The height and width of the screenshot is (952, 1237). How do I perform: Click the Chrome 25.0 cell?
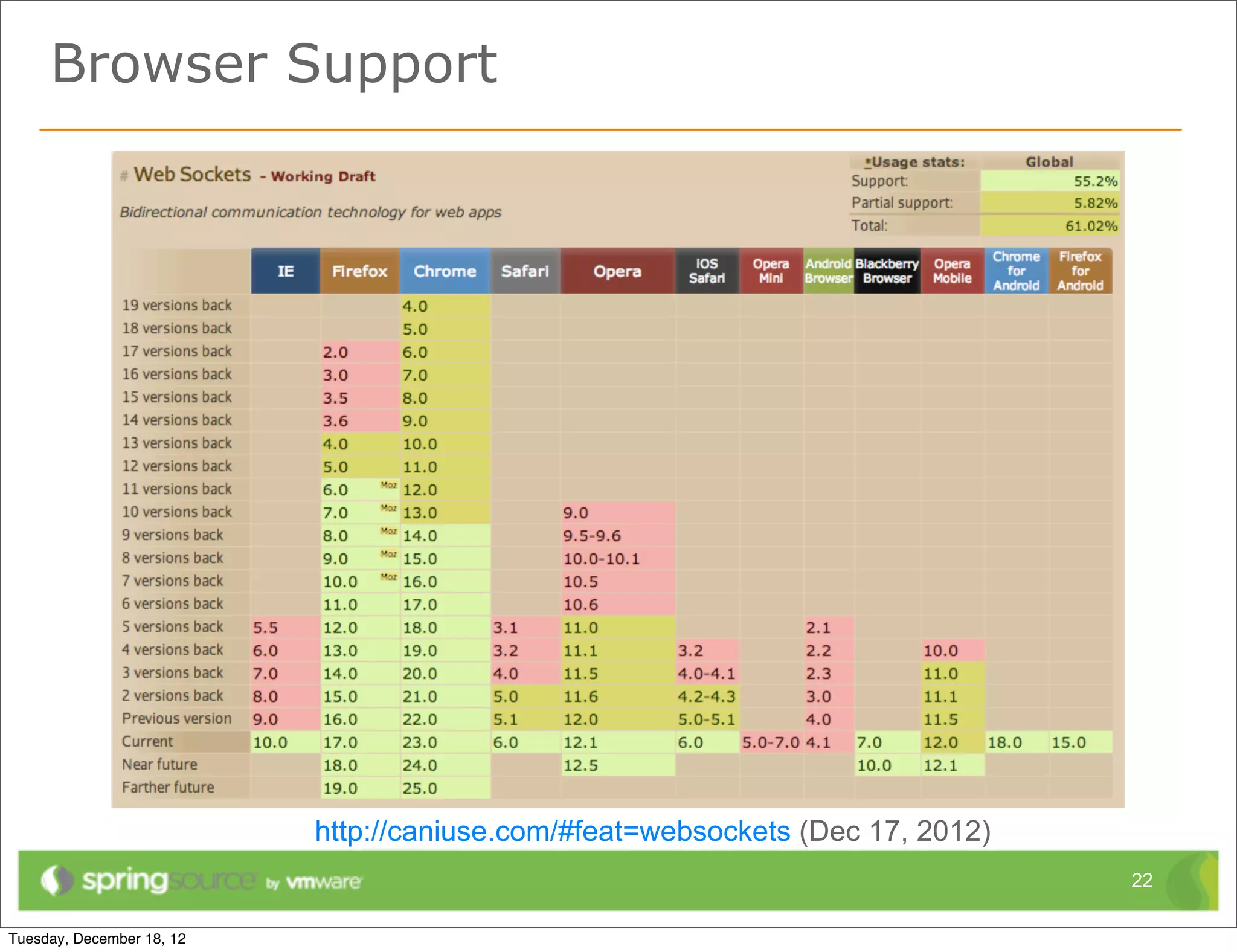click(x=446, y=788)
